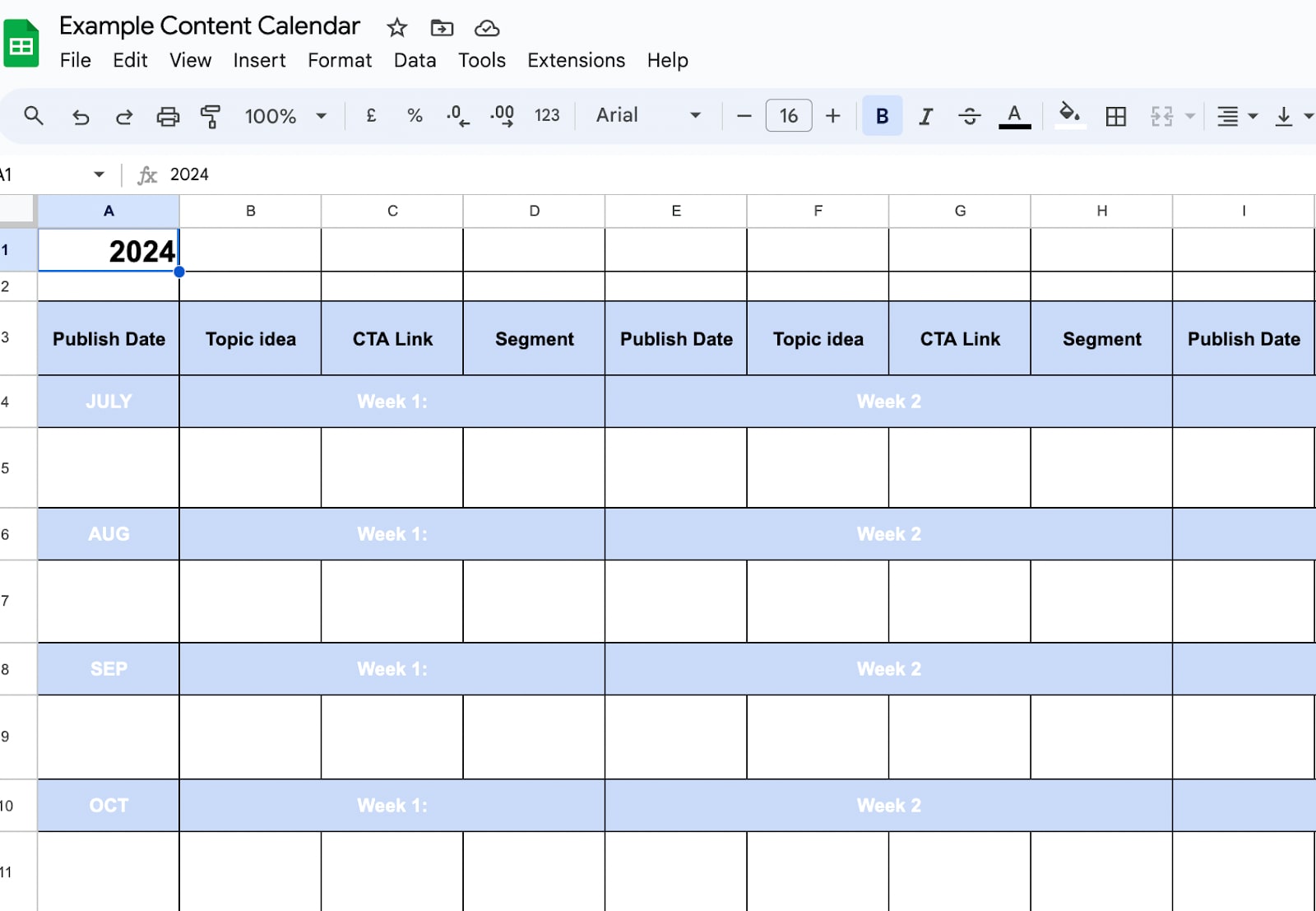The height and width of the screenshot is (911, 1316).
Task: Select cell containing 2024
Action: (x=109, y=250)
